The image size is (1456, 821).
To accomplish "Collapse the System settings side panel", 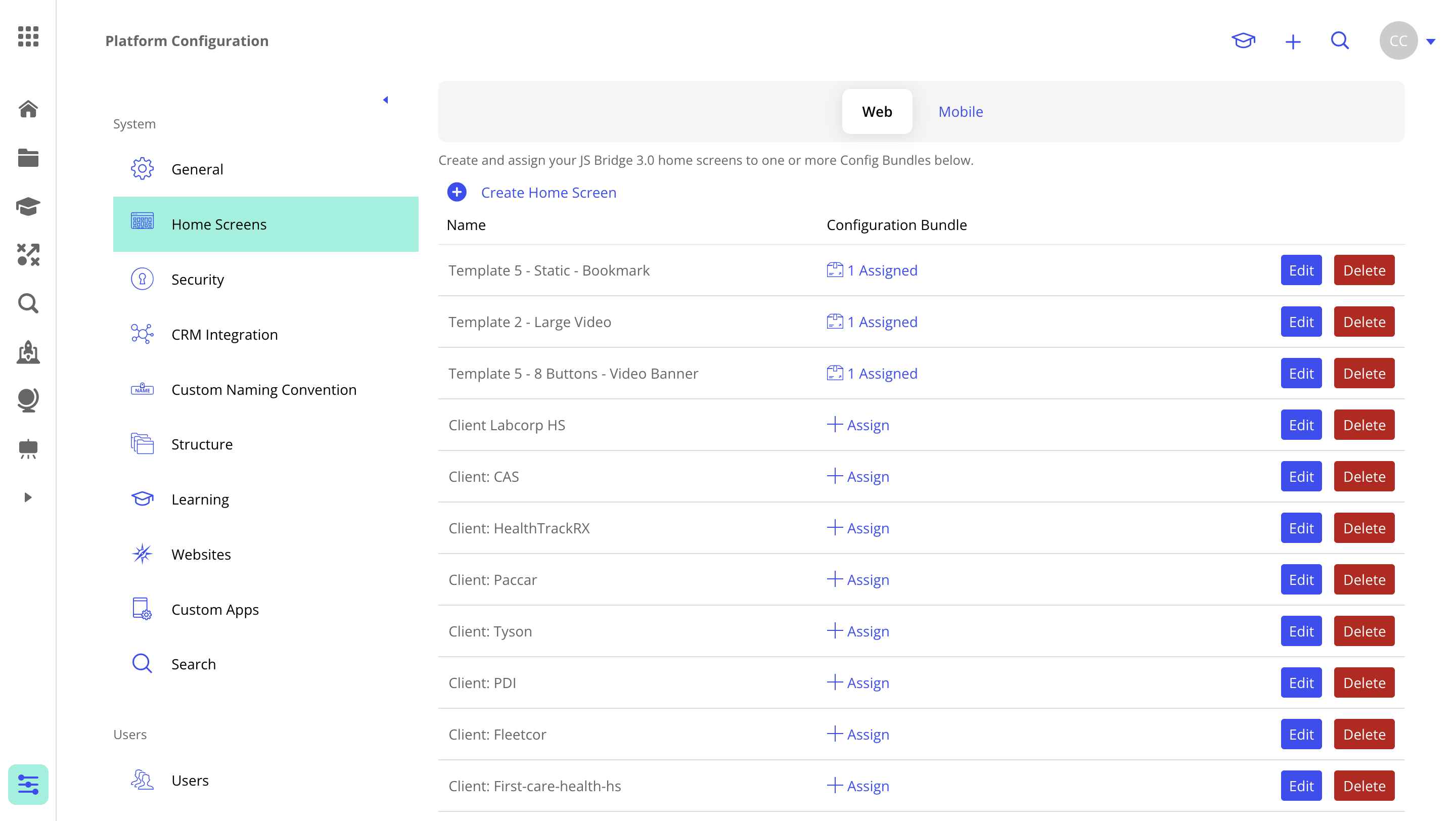I will click(x=385, y=100).
